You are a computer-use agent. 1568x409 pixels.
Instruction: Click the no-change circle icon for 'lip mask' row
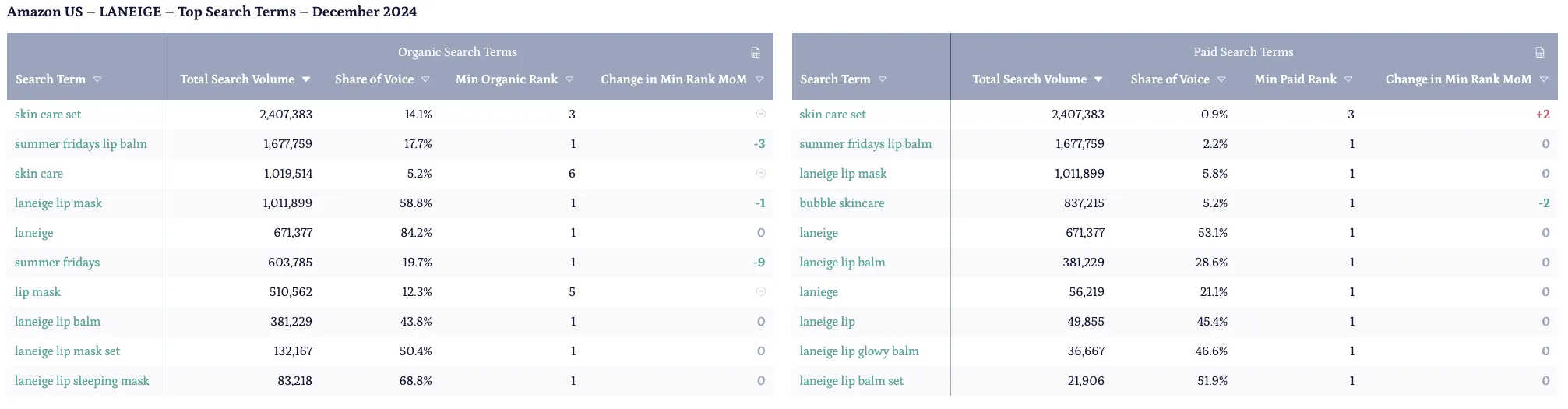coord(761,292)
